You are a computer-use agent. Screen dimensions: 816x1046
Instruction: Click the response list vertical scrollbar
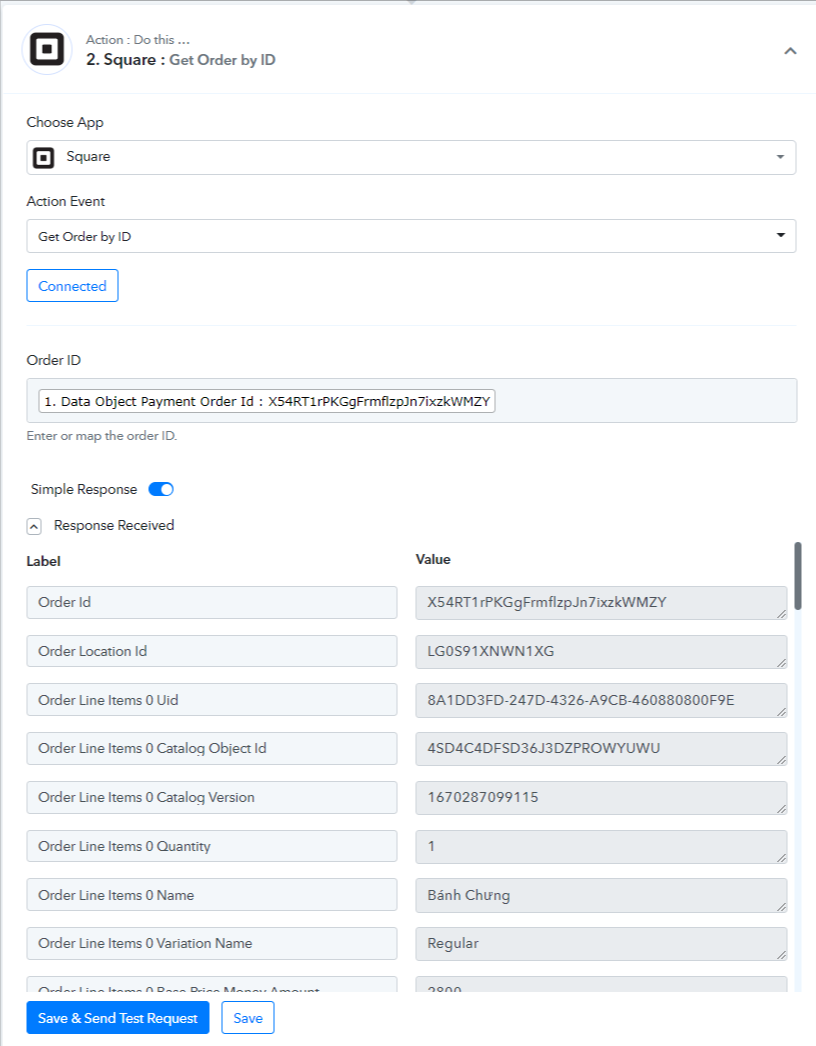797,576
